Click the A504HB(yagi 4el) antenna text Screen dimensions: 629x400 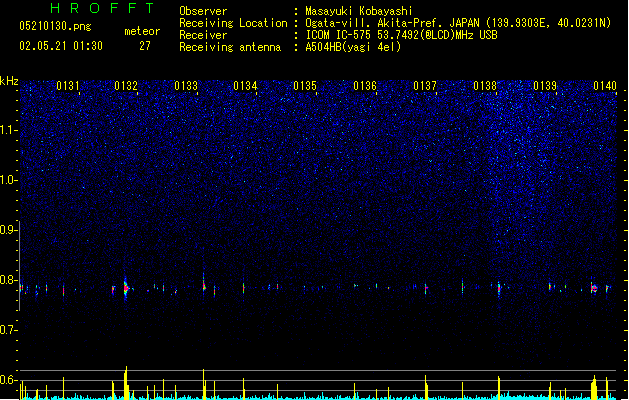pos(353,47)
